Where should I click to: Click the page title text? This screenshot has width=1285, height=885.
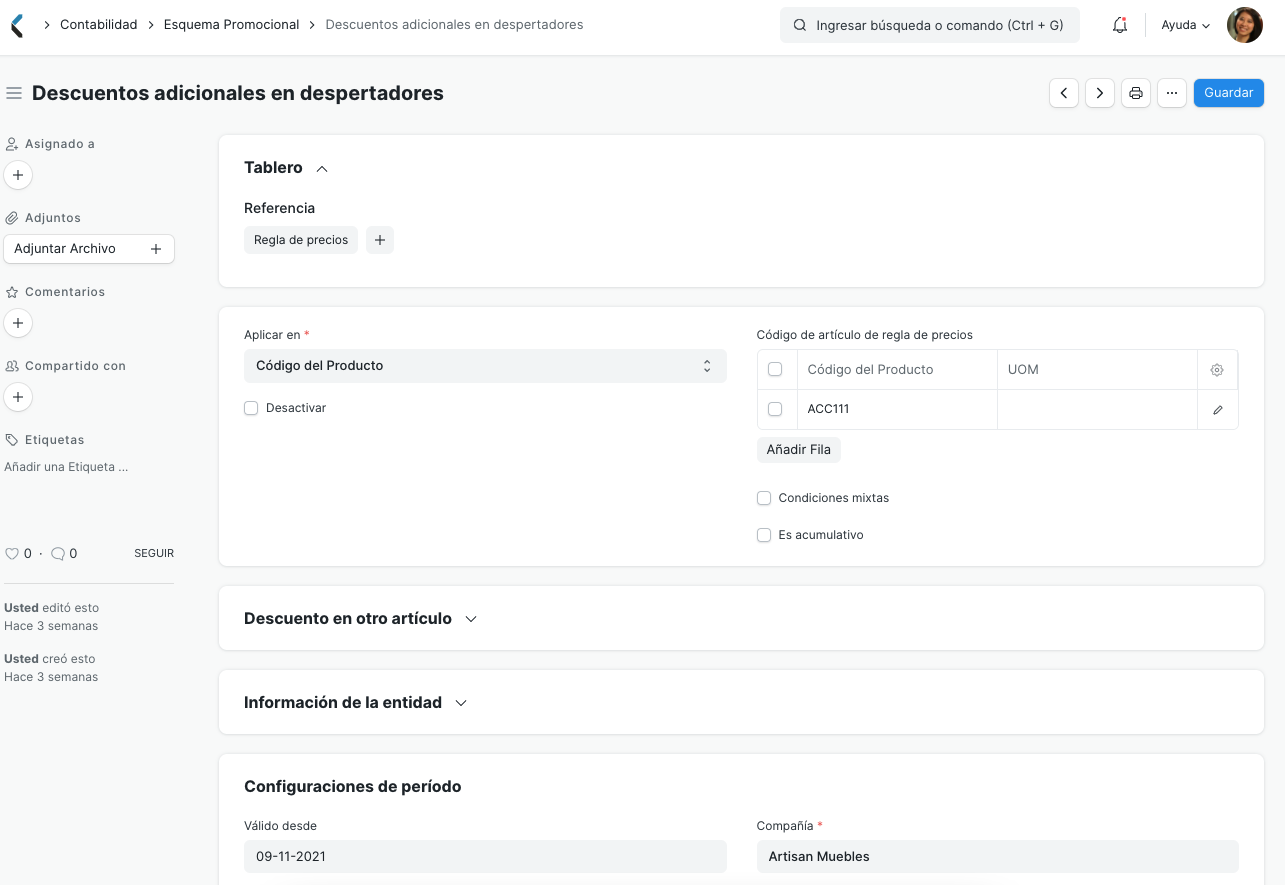(238, 93)
